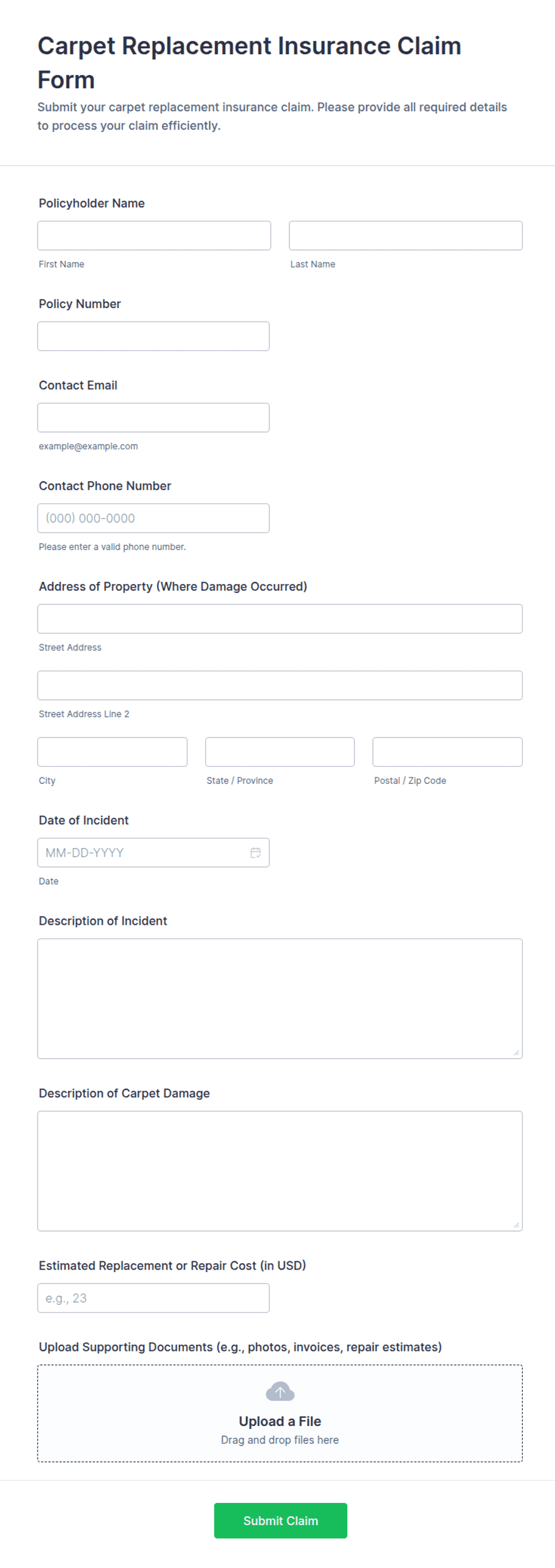
Task: Click the Street Address Line 2 field
Action: [280, 686]
